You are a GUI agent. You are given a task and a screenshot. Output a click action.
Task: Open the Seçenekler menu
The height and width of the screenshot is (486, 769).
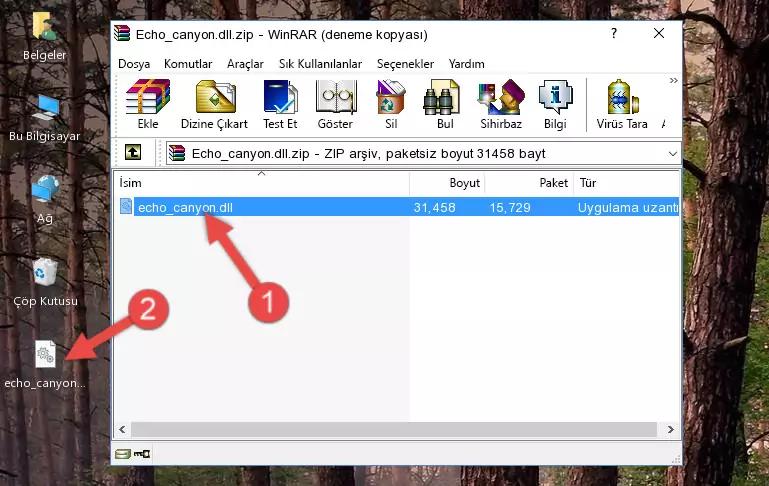pyautogui.click(x=405, y=64)
